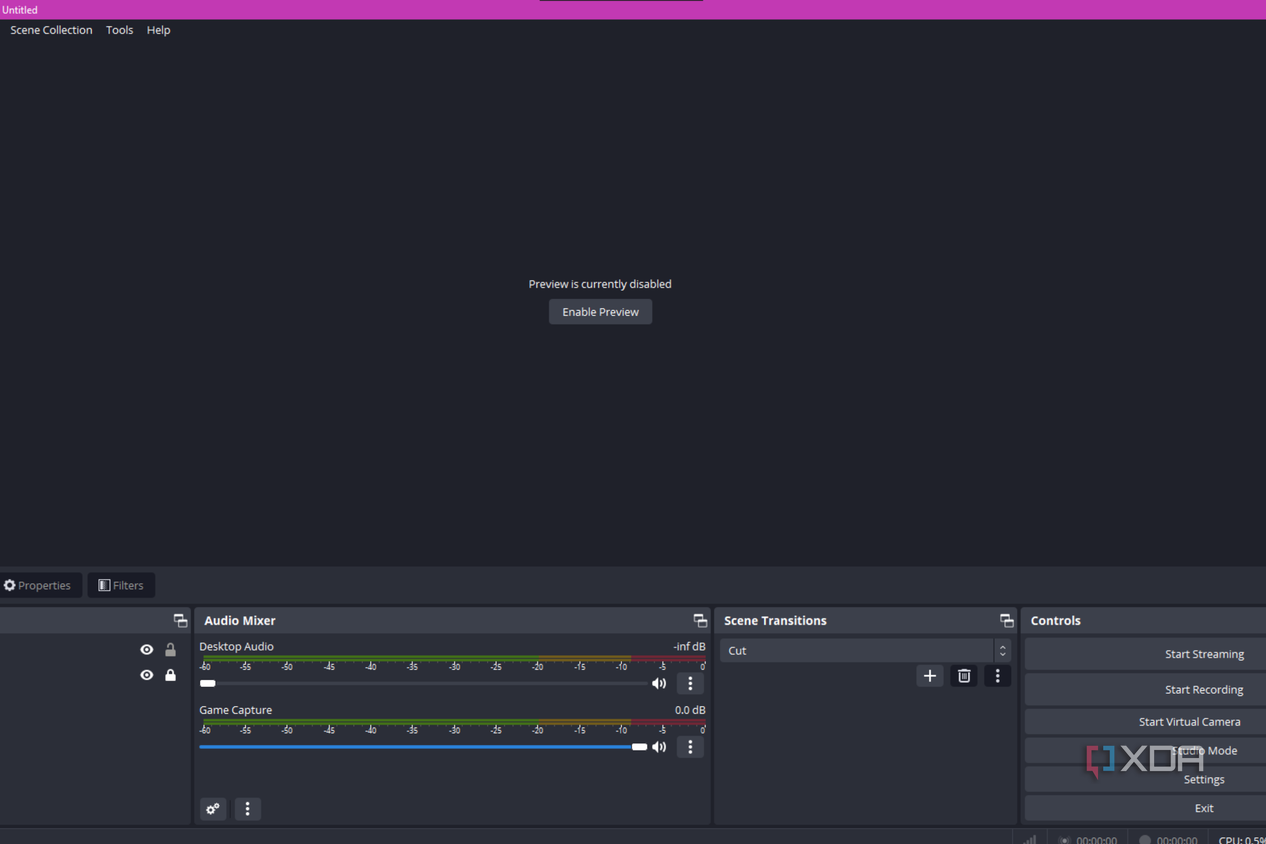Open Advanced Audio Properties gears icon

213,809
